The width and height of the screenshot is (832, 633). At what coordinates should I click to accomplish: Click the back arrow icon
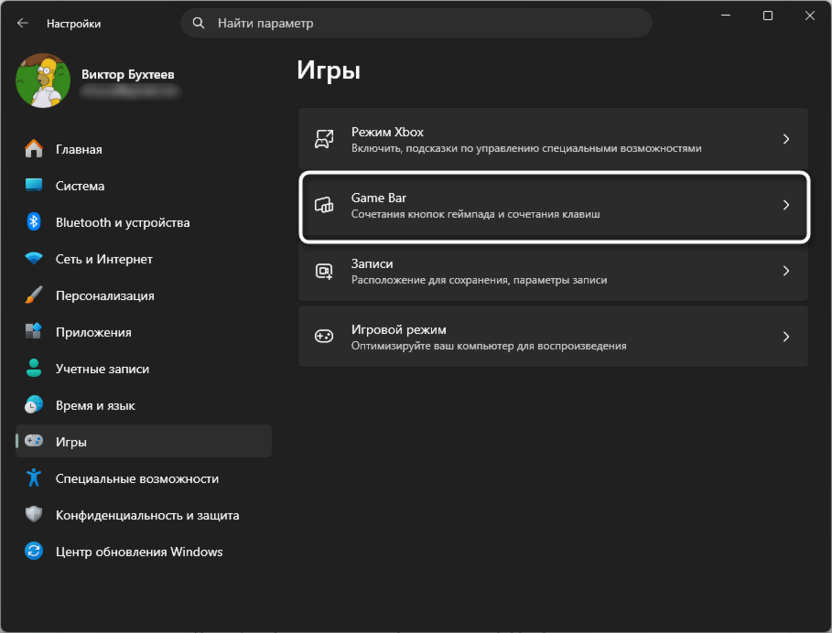[22, 23]
